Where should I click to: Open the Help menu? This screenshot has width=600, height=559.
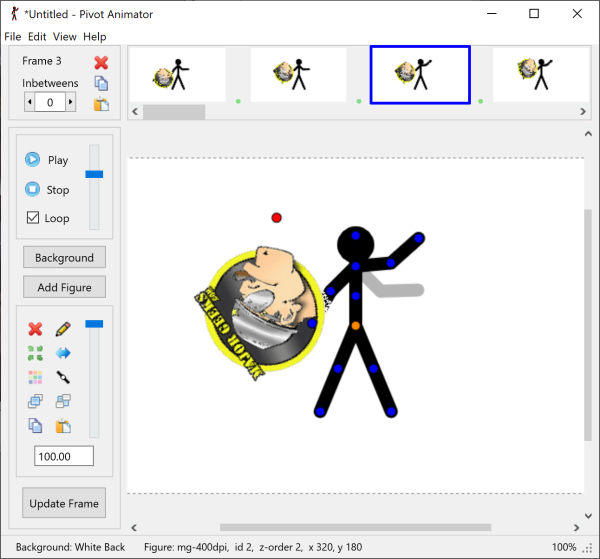95,37
